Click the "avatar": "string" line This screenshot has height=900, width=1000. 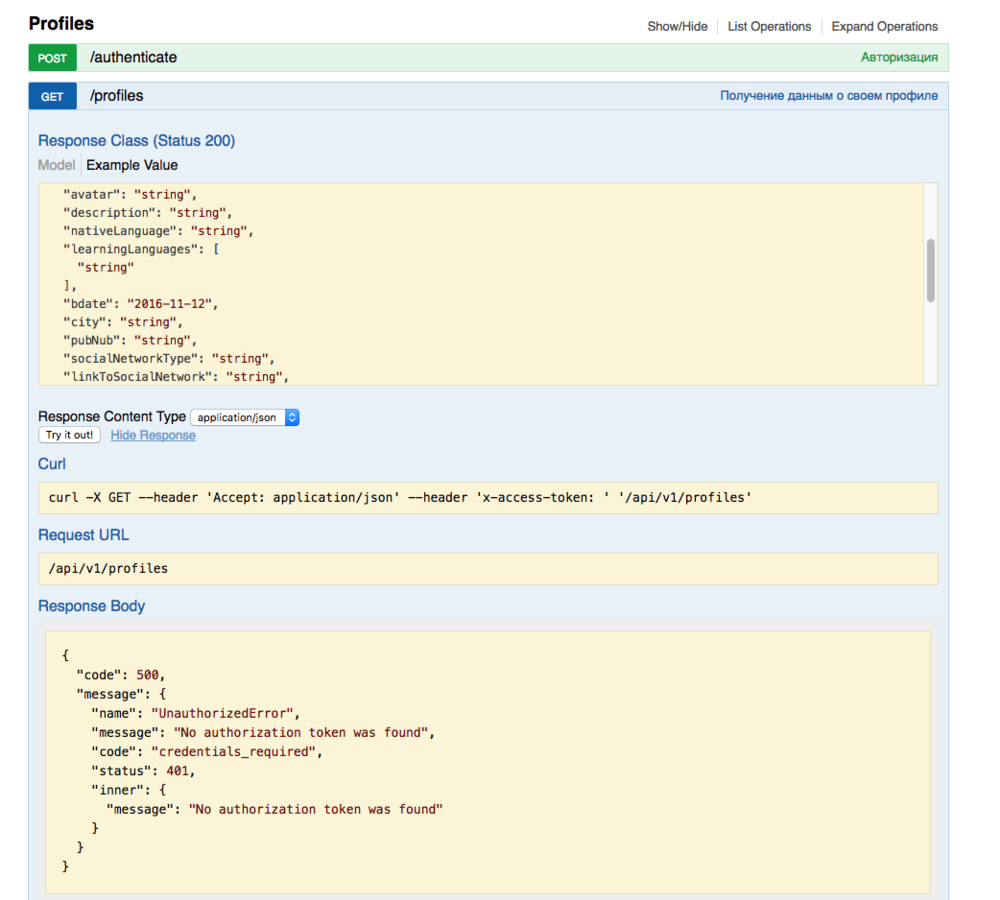(130, 195)
